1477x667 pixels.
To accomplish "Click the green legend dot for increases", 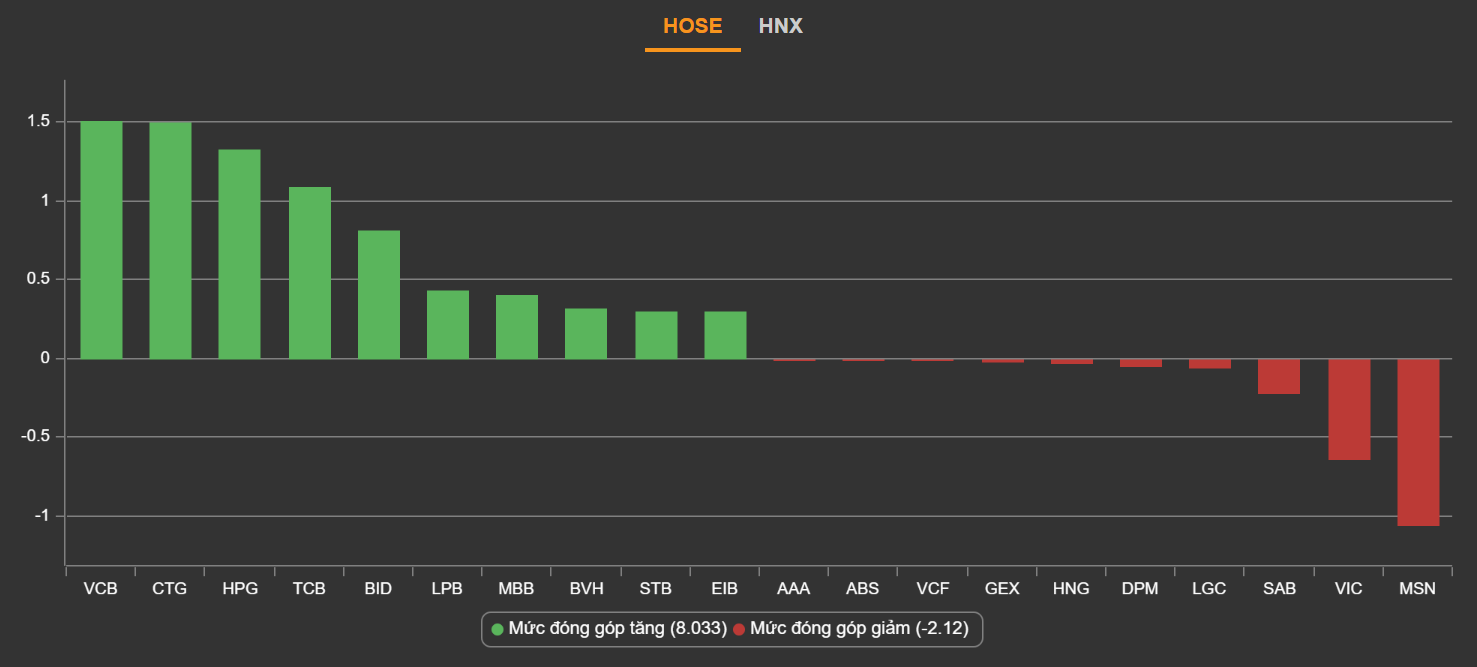I will (498, 629).
